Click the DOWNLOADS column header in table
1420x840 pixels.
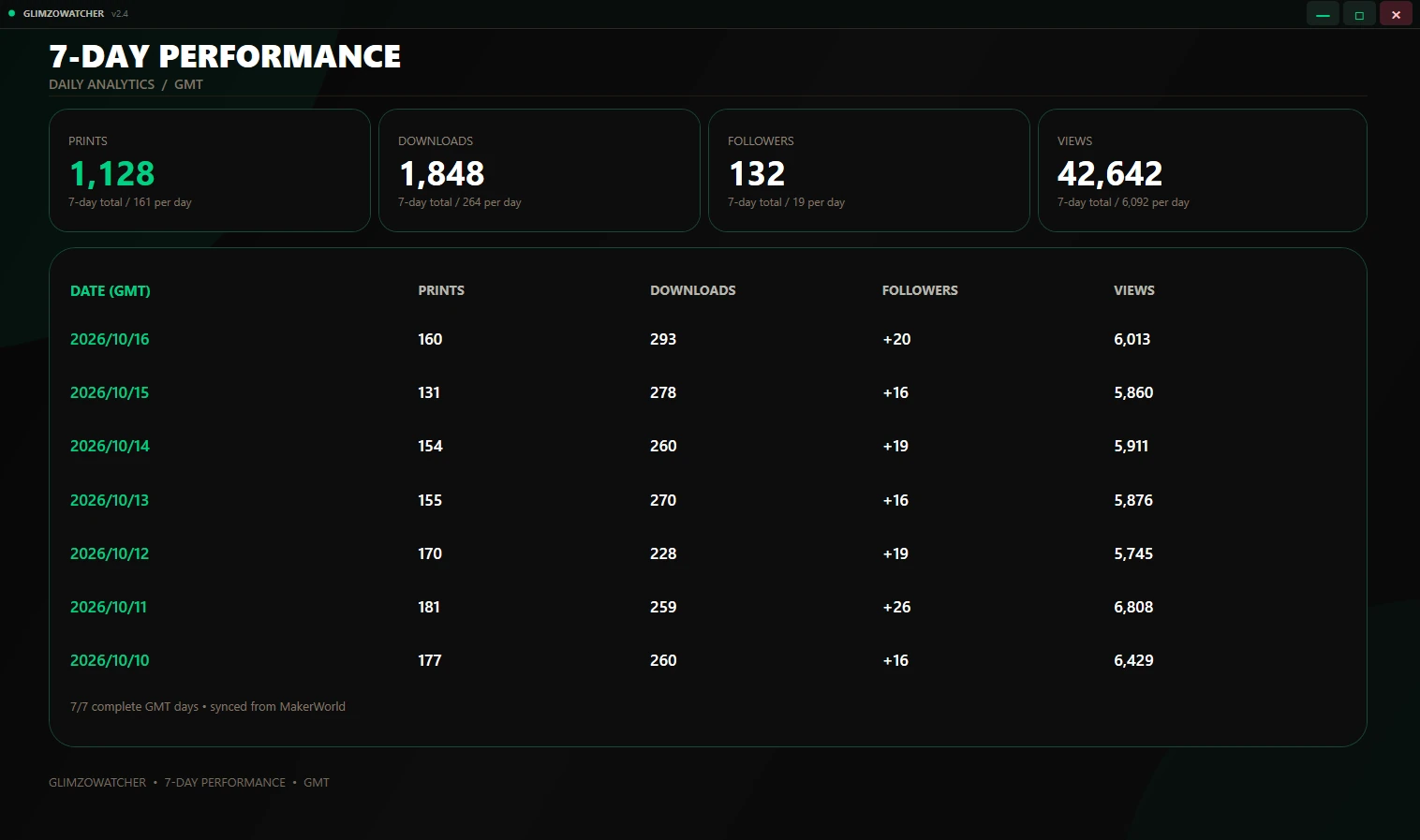point(693,290)
